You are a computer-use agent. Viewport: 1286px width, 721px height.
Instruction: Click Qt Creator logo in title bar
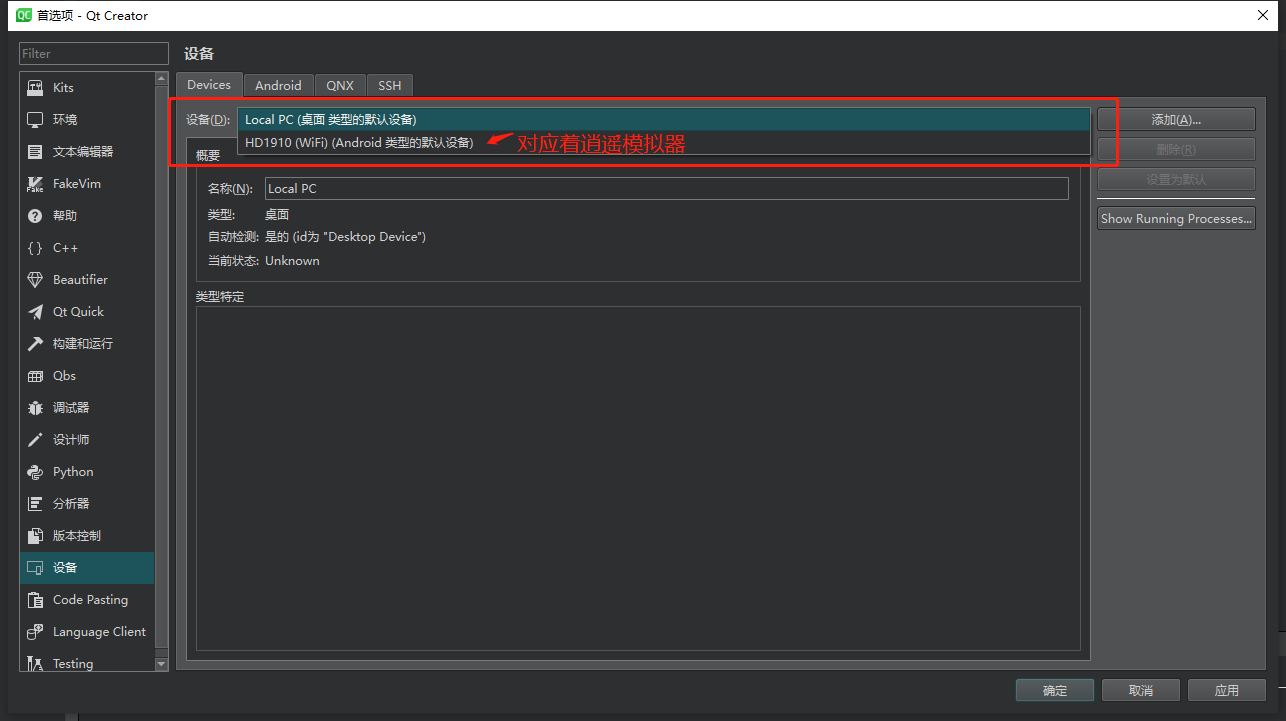pyautogui.click(x=24, y=15)
